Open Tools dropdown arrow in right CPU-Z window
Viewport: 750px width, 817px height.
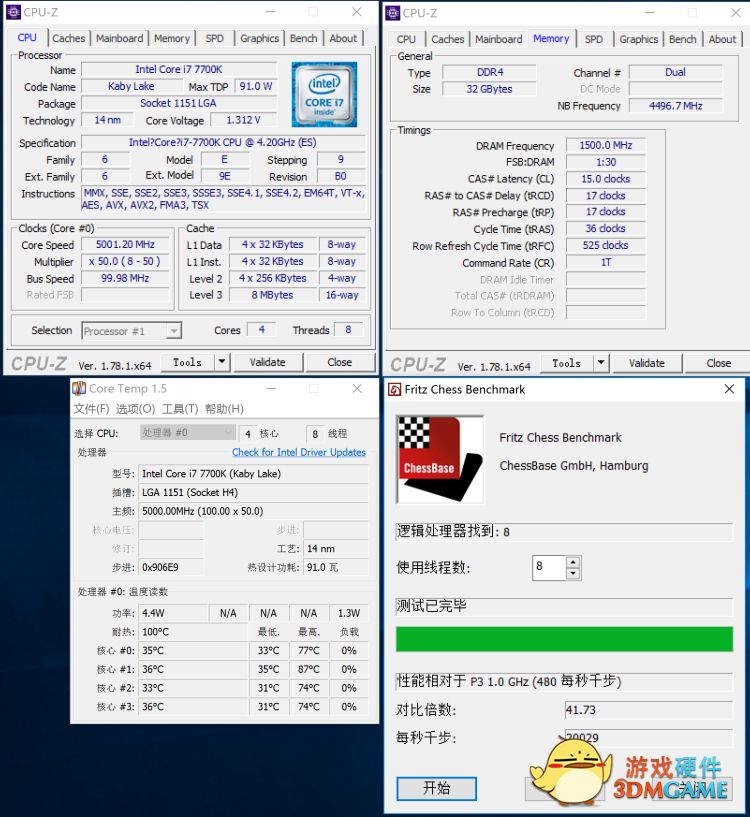[601, 363]
